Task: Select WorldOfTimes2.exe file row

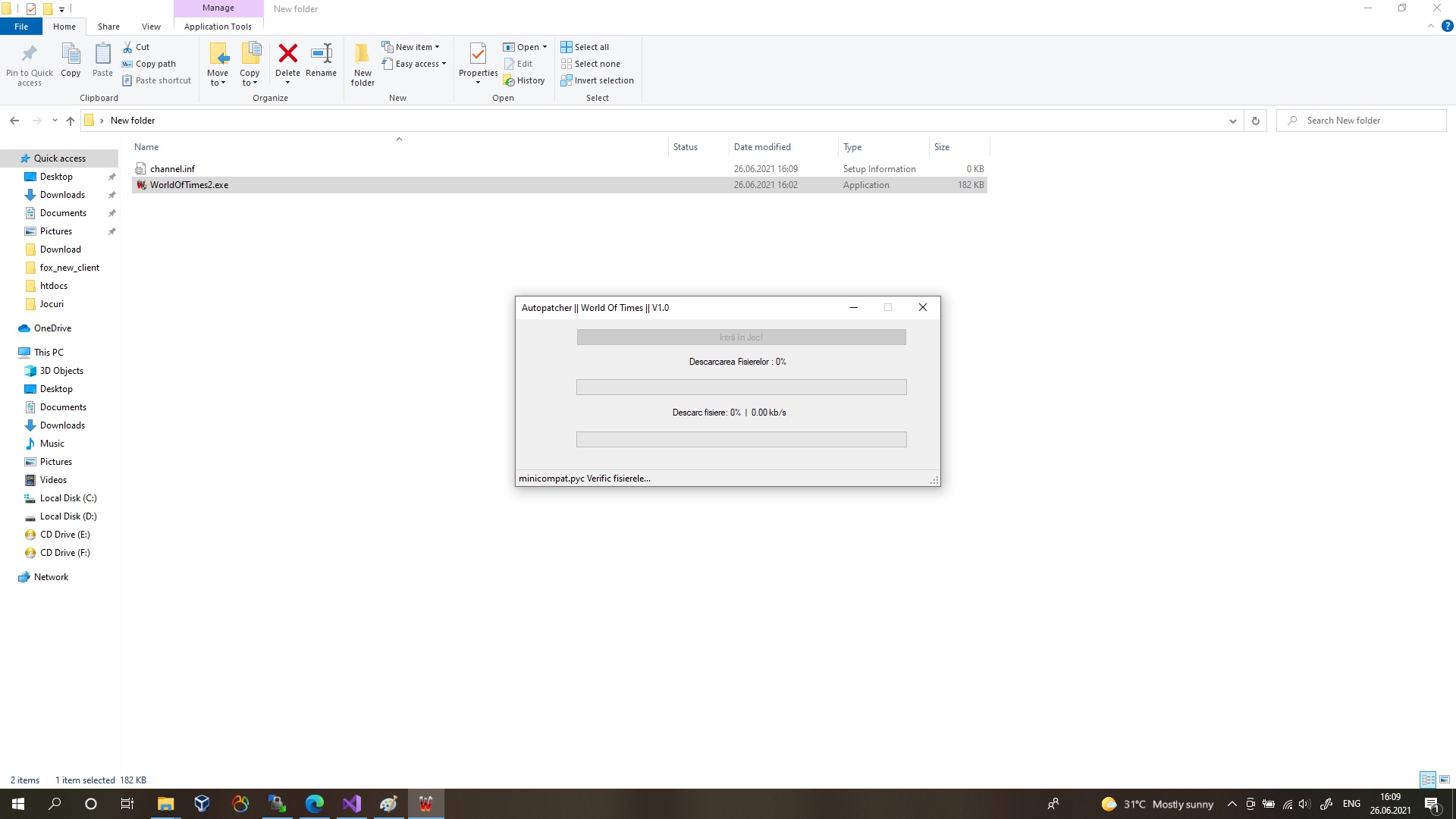Action: click(560, 185)
